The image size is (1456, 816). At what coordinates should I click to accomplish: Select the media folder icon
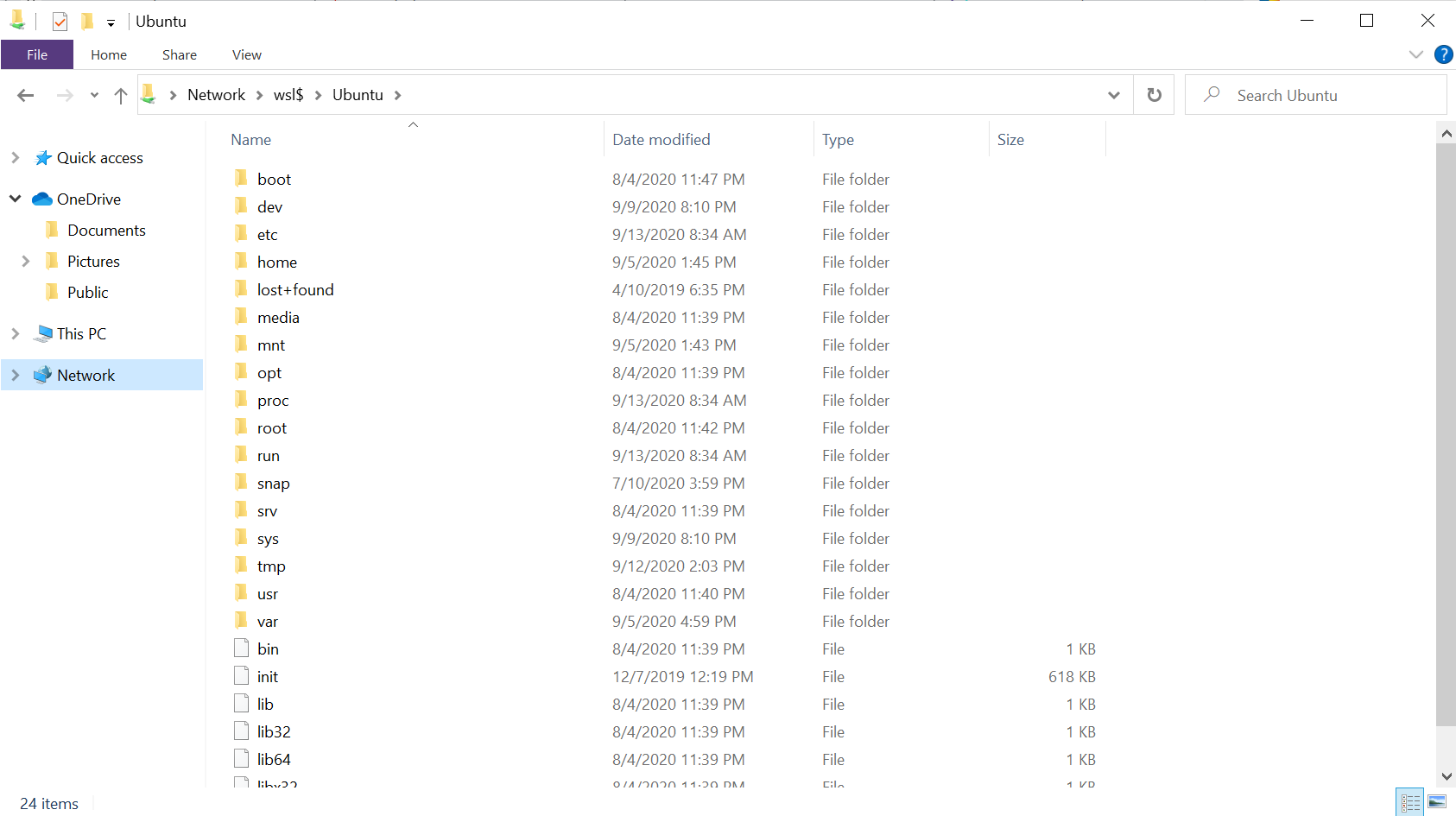(241, 317)
